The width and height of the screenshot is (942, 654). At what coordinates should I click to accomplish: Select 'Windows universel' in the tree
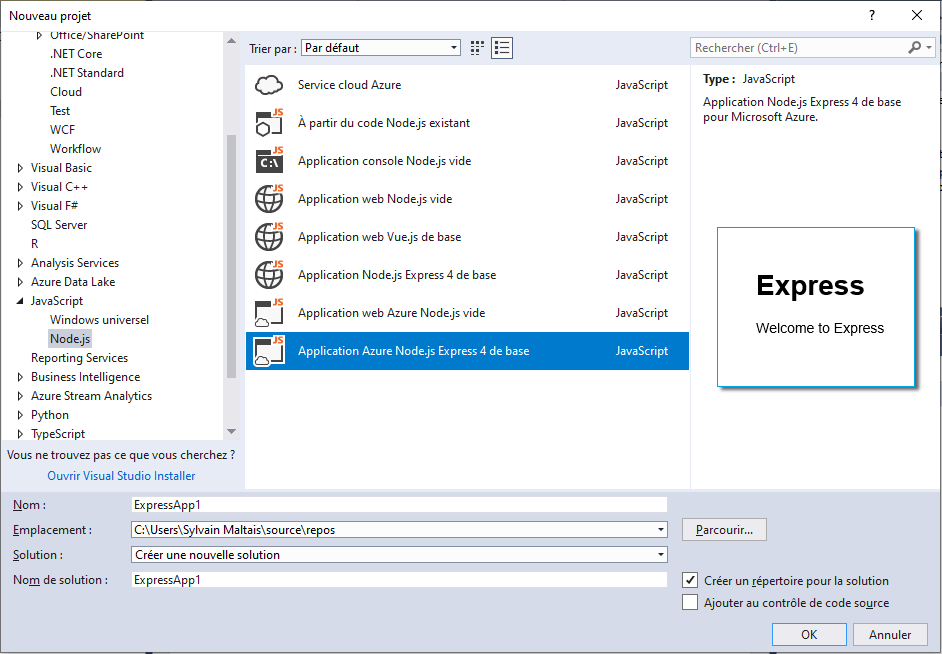99,320
